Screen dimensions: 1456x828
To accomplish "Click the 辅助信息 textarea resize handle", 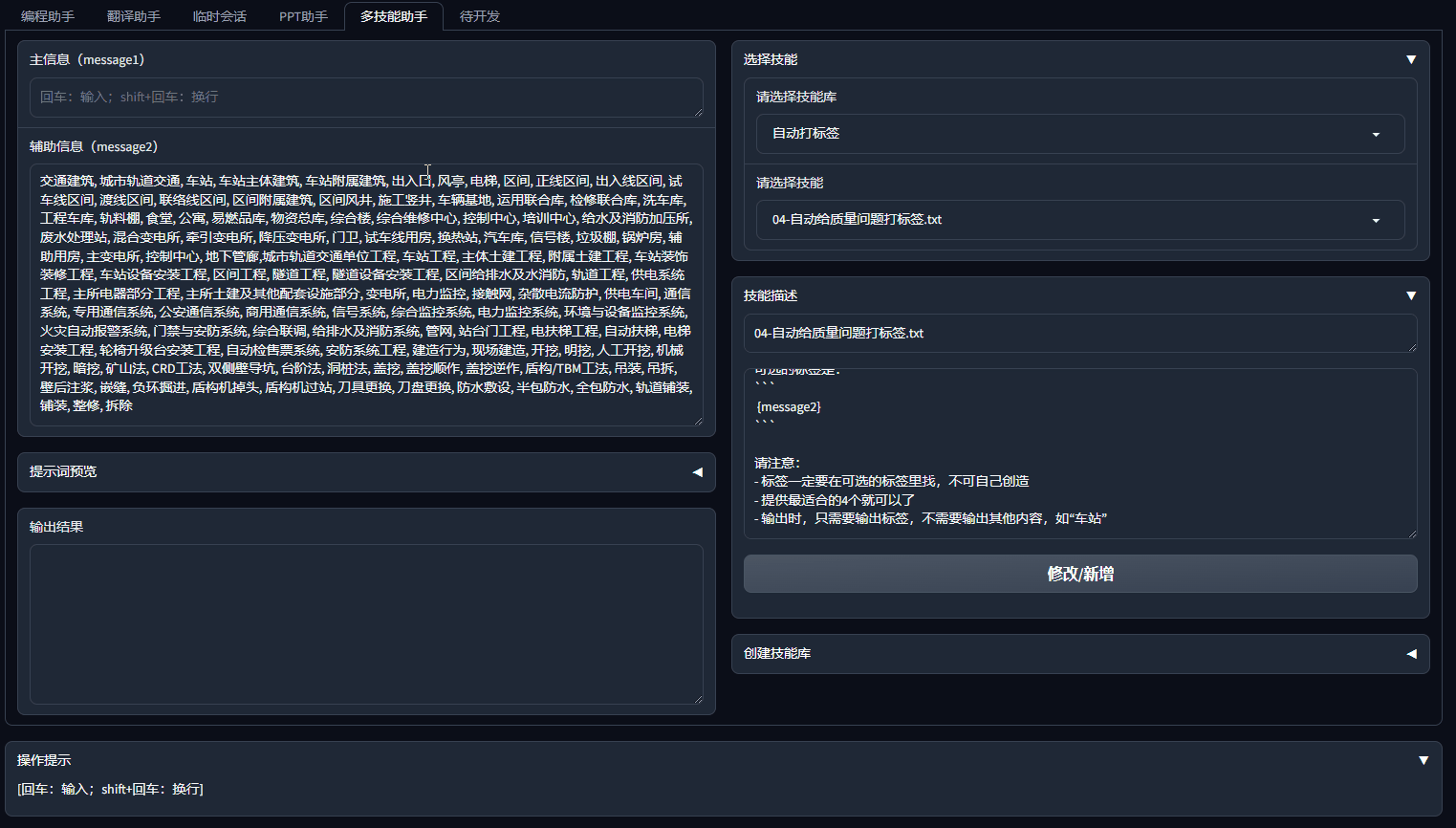I will coord(698,421).
